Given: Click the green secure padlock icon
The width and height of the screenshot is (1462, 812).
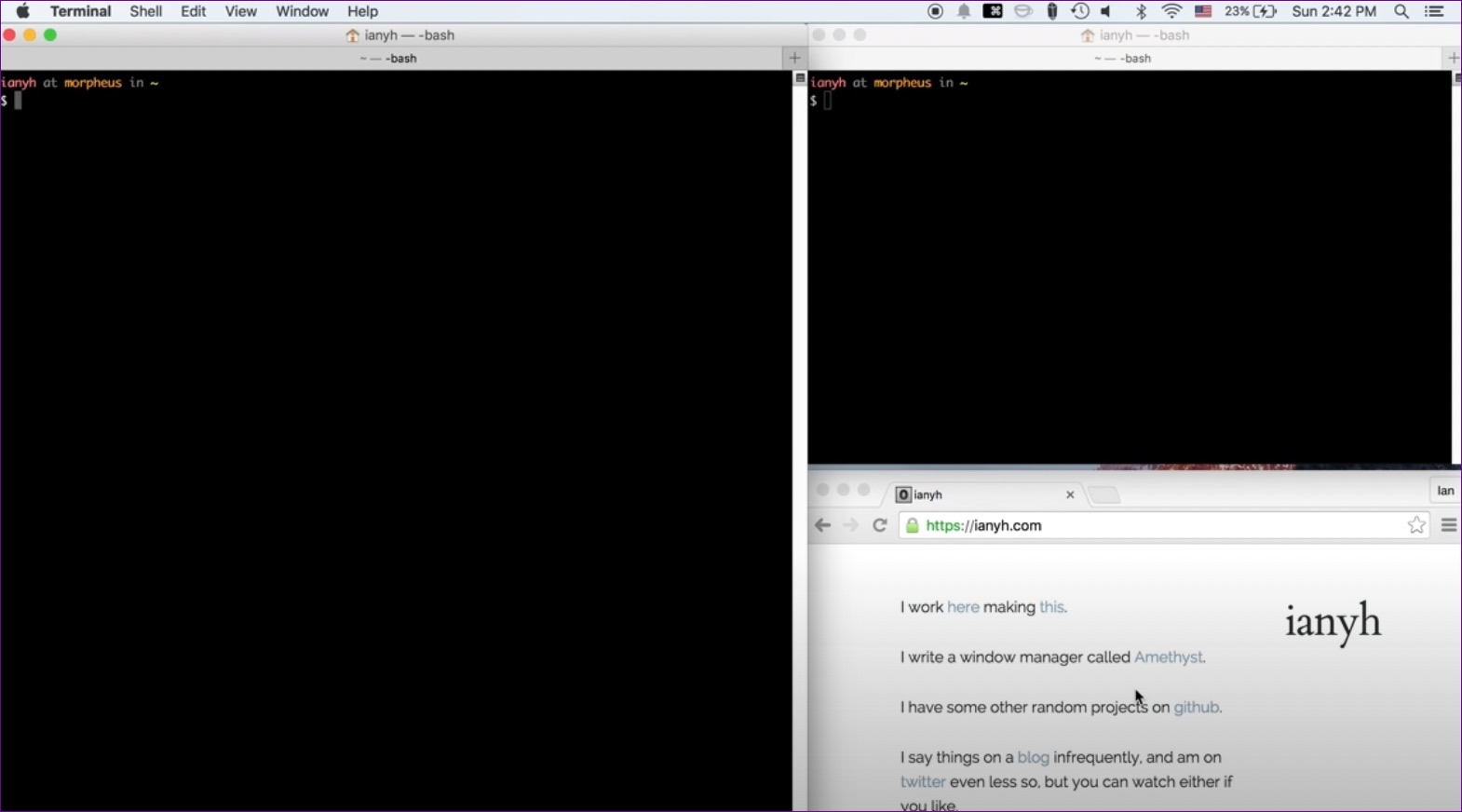Looking at the screenshot, I should [913, 525].
